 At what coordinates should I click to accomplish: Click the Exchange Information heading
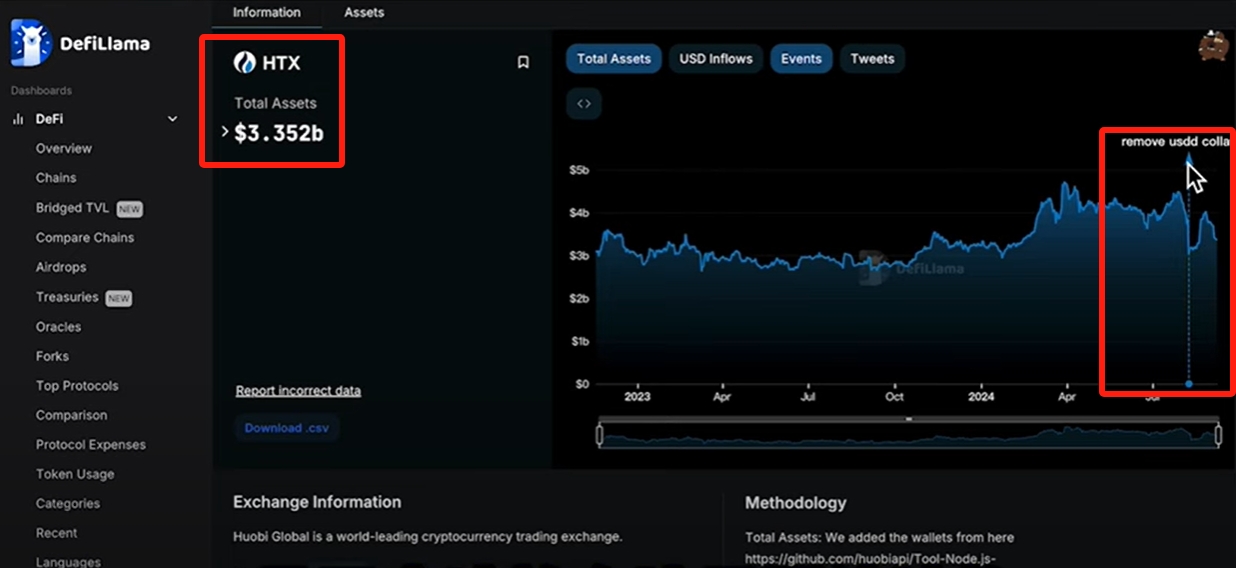pyautogui.click(x=317, y=502)
